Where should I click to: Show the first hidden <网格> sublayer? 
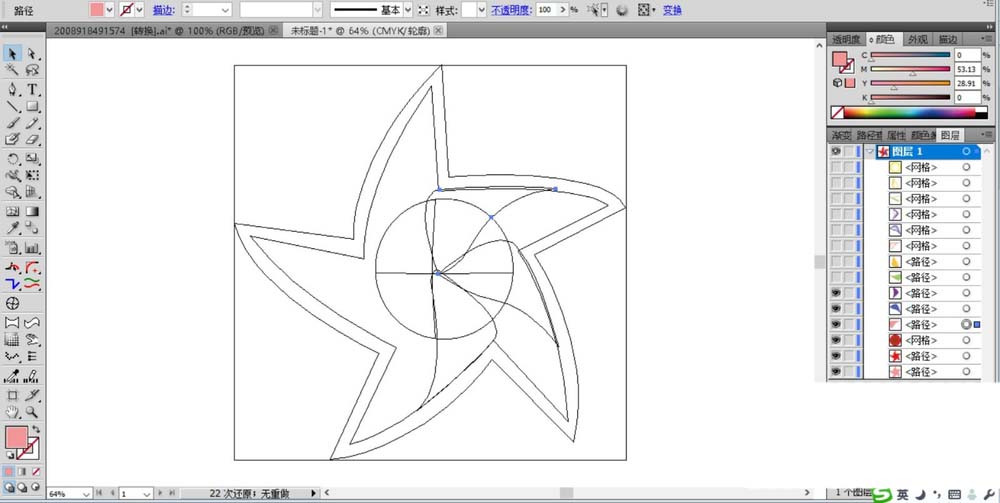pos(836,167)
